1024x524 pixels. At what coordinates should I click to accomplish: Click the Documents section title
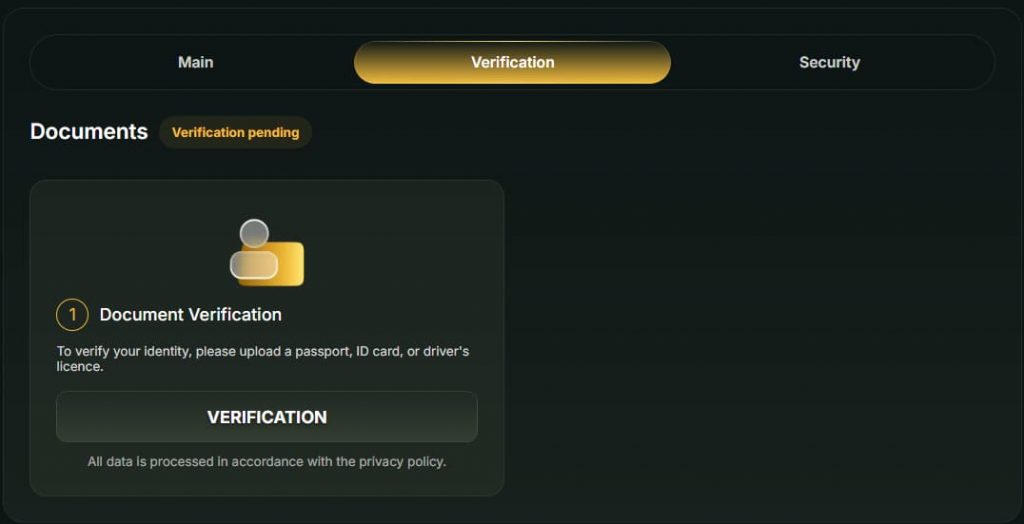[89, 131]
